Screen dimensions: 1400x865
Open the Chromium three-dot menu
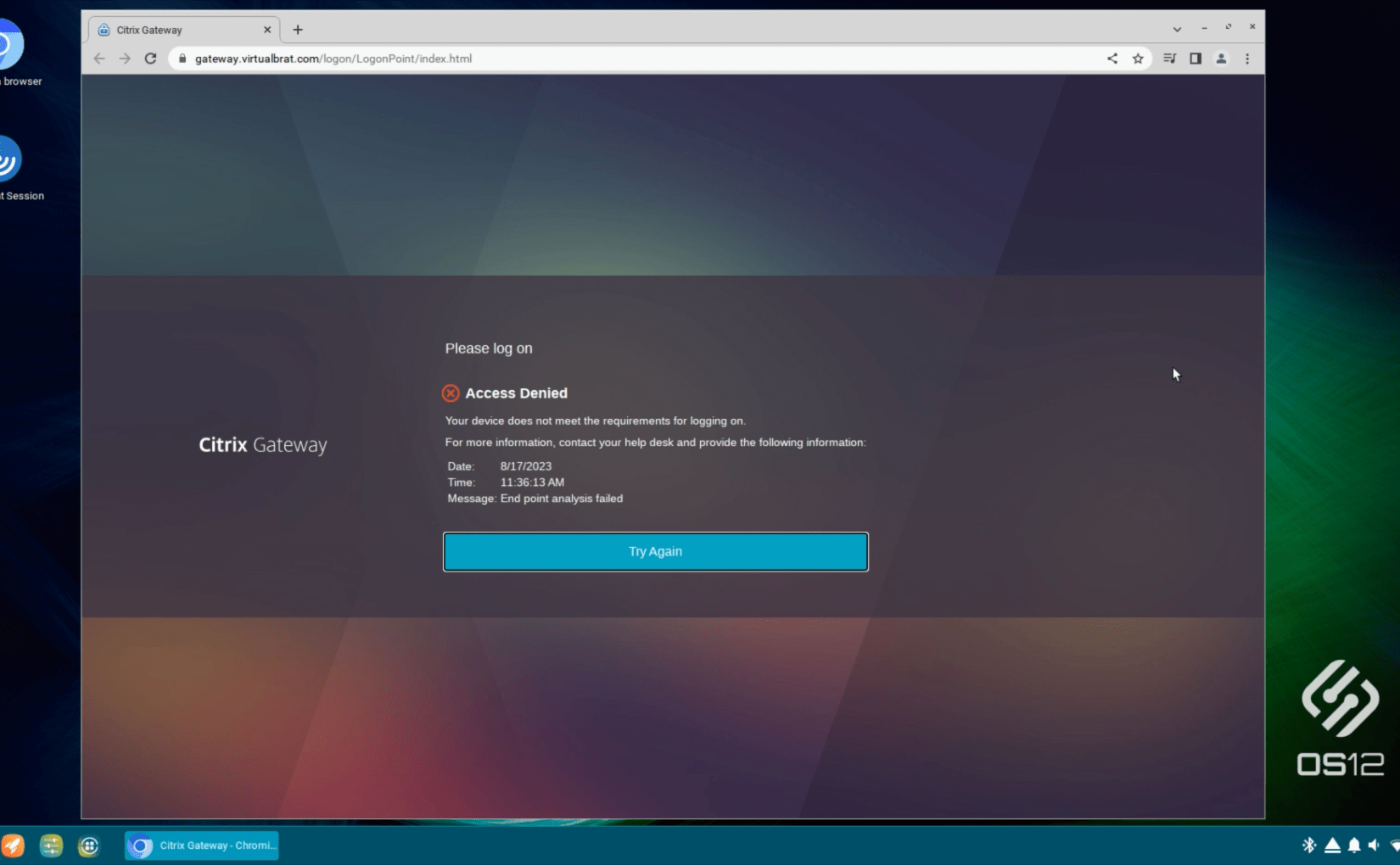point(1246,59)
